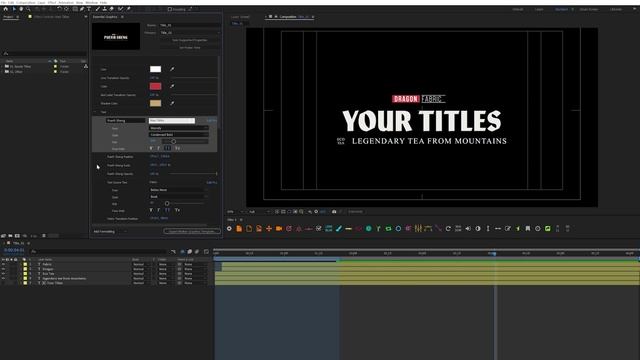Click Edit Properties link for second text source

point(211,182)
